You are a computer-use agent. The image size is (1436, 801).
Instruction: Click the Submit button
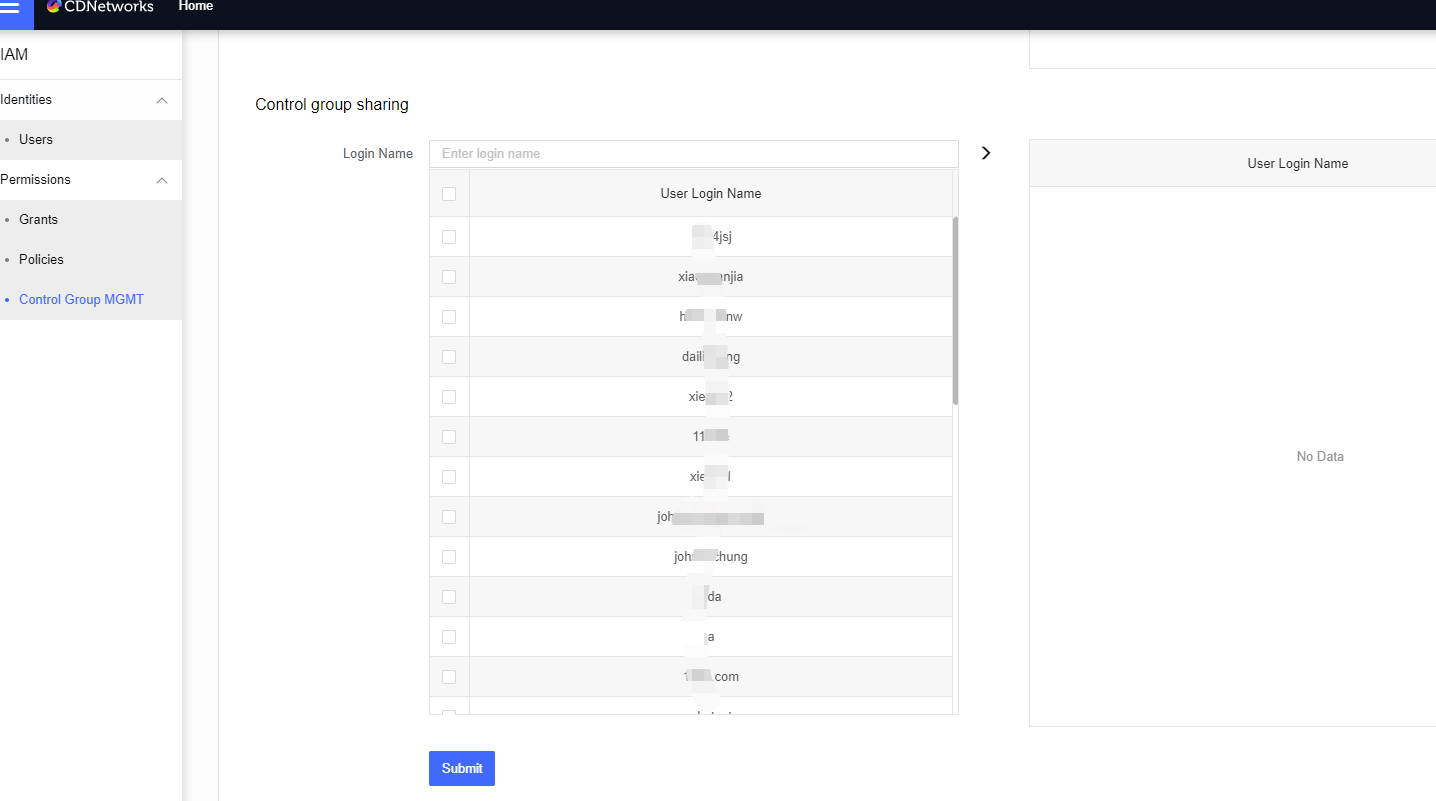click(461, 768)
